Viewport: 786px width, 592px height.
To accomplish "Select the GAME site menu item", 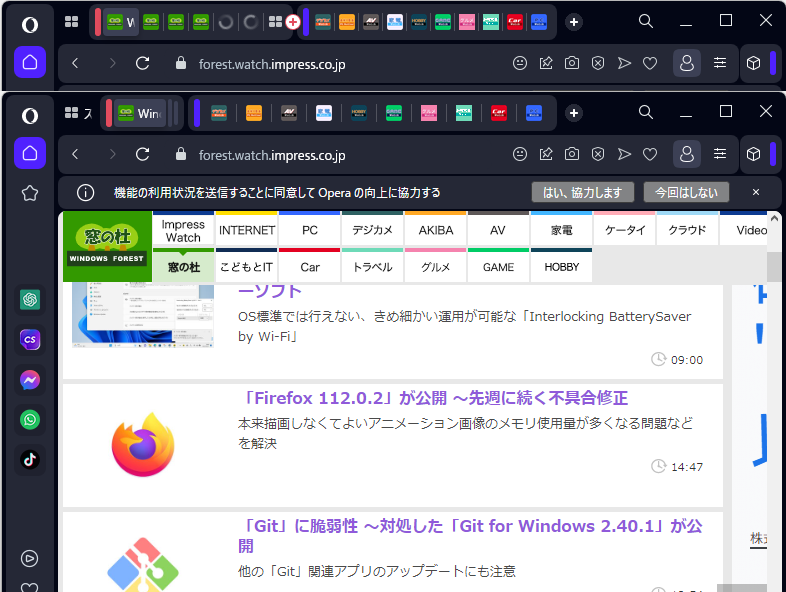I will (x=498, y=266).
